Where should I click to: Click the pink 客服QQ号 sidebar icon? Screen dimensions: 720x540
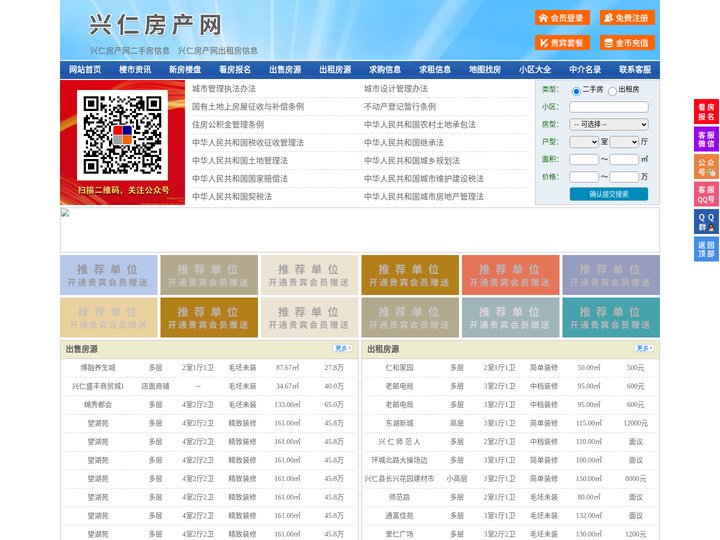(706, 194)
